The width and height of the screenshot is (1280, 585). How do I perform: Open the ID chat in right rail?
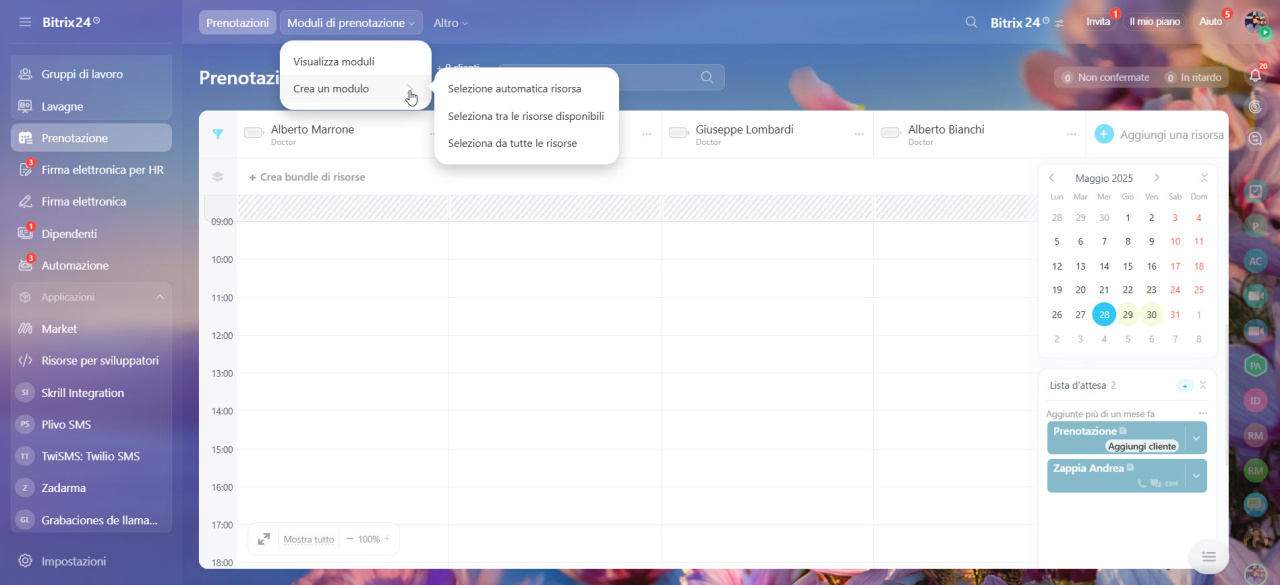click(1255, 401)
